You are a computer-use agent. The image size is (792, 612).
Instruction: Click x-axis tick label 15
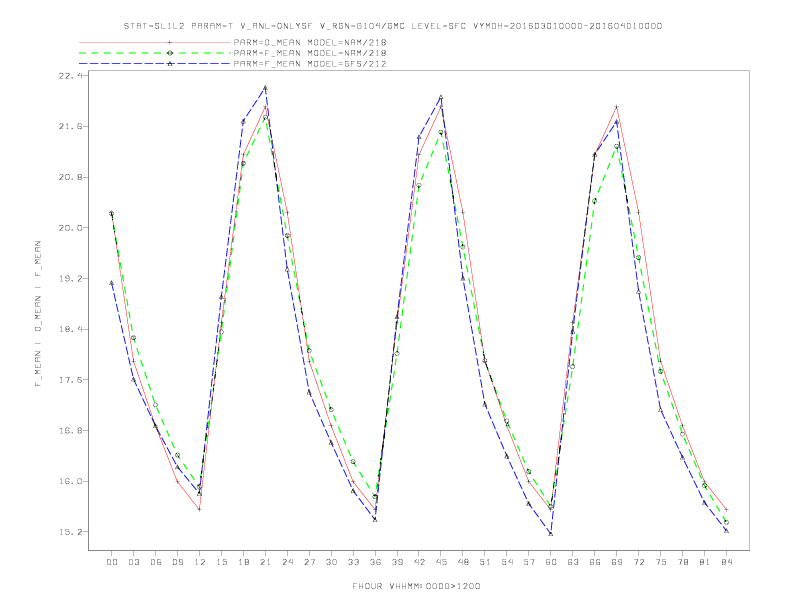221,562
